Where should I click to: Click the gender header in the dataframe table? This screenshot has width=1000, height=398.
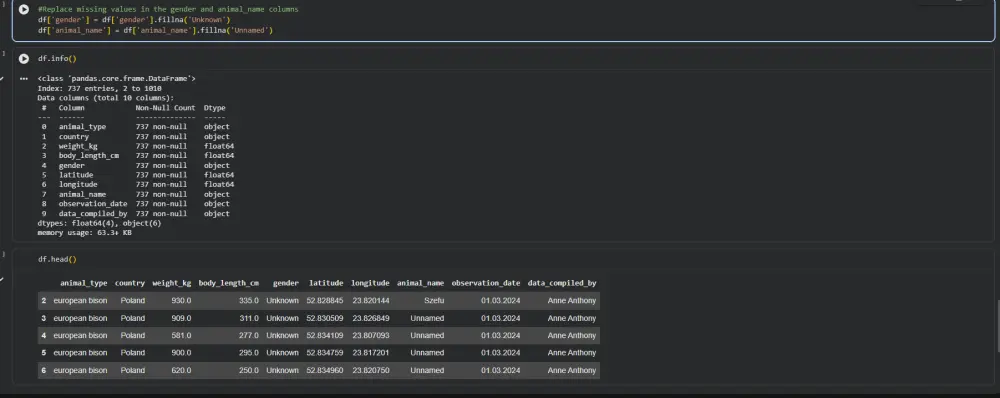click(x=286, y=283)
